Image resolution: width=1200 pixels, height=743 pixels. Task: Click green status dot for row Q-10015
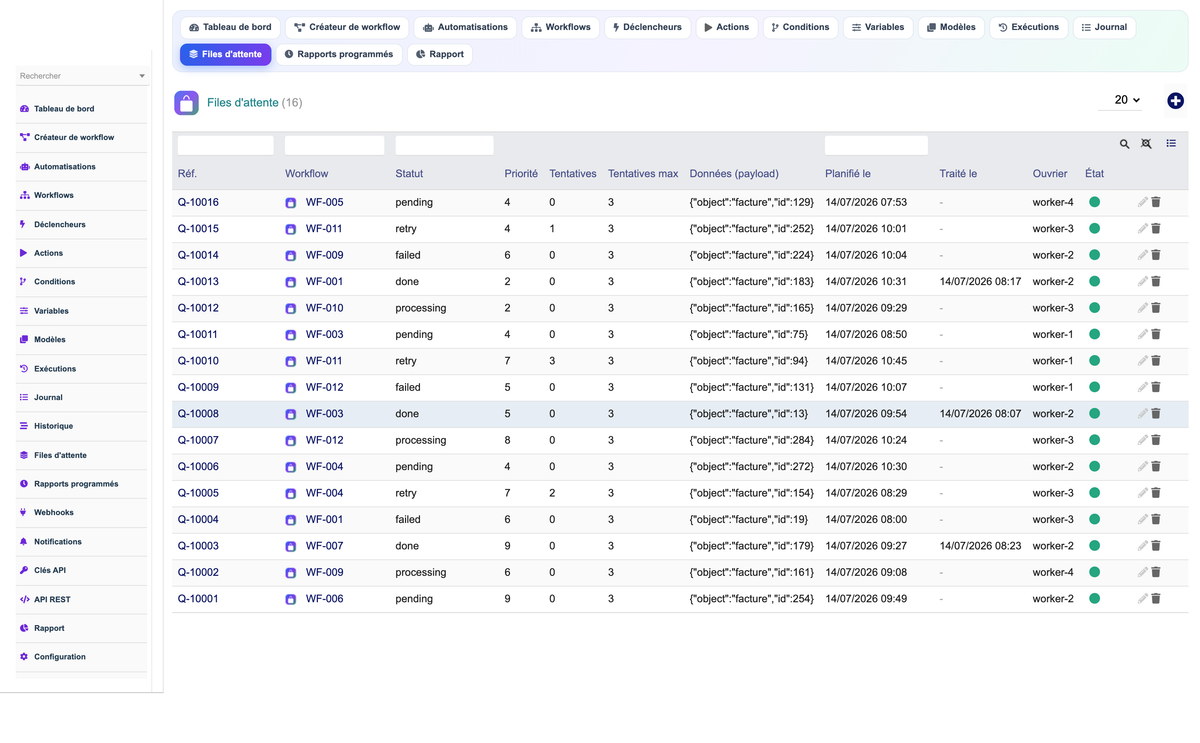1094,228
